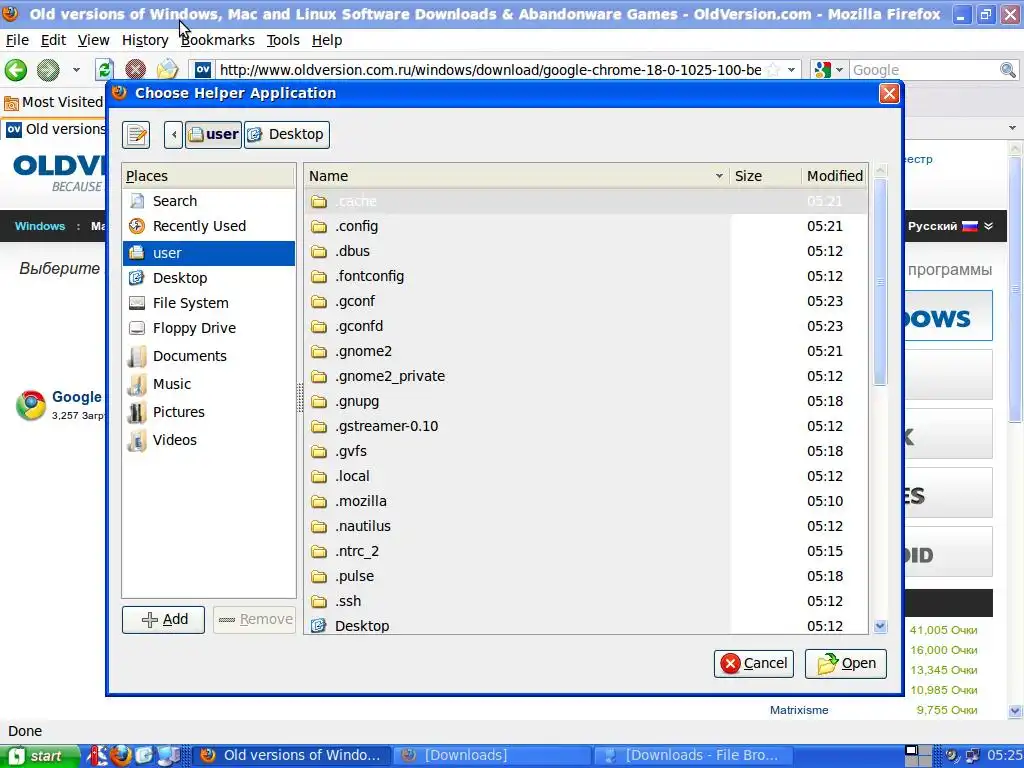Click the Add bookmark button

click(x=163, y=619)
